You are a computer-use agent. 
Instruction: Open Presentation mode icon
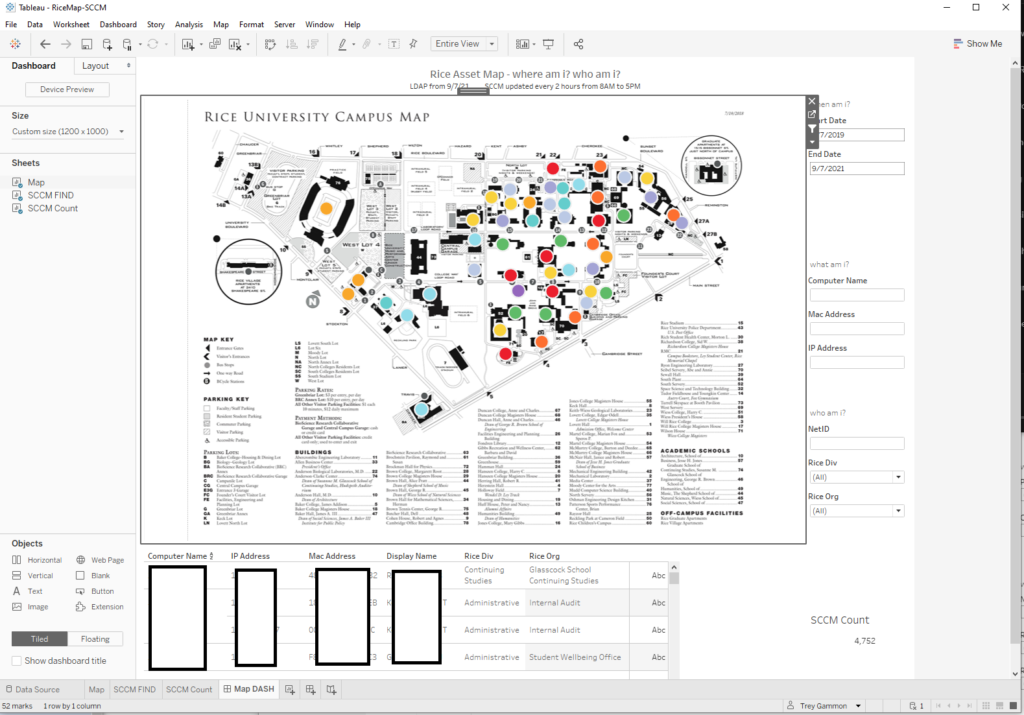[549, 44]
